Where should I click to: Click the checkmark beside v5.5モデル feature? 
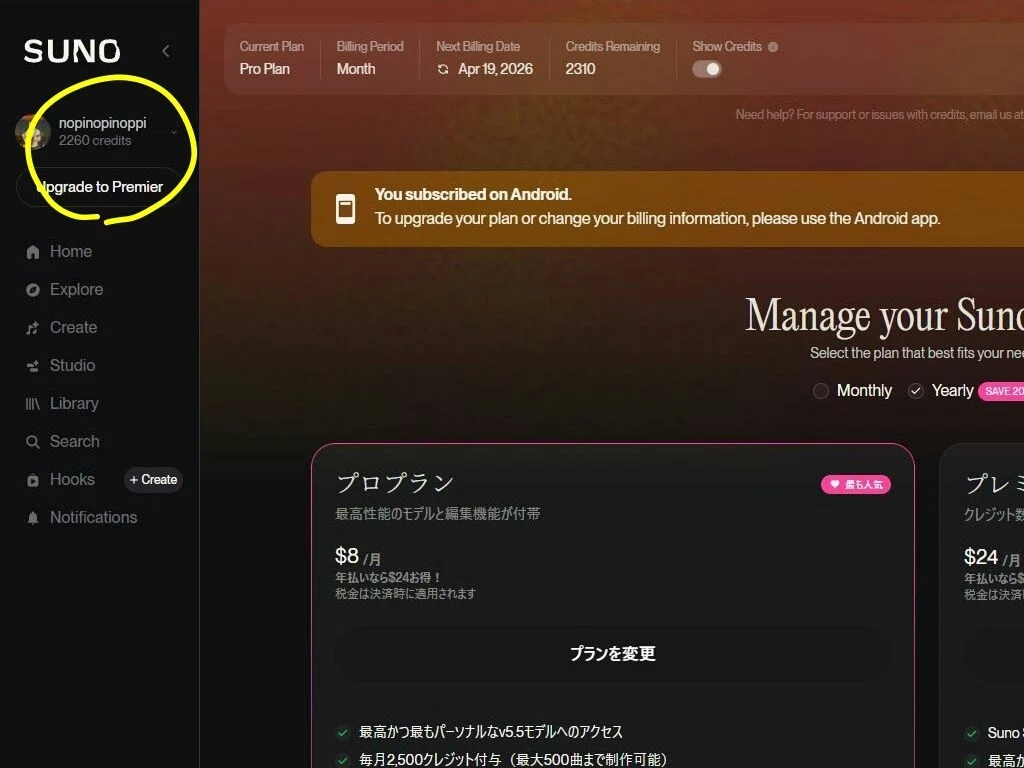(x=343, y=732)
